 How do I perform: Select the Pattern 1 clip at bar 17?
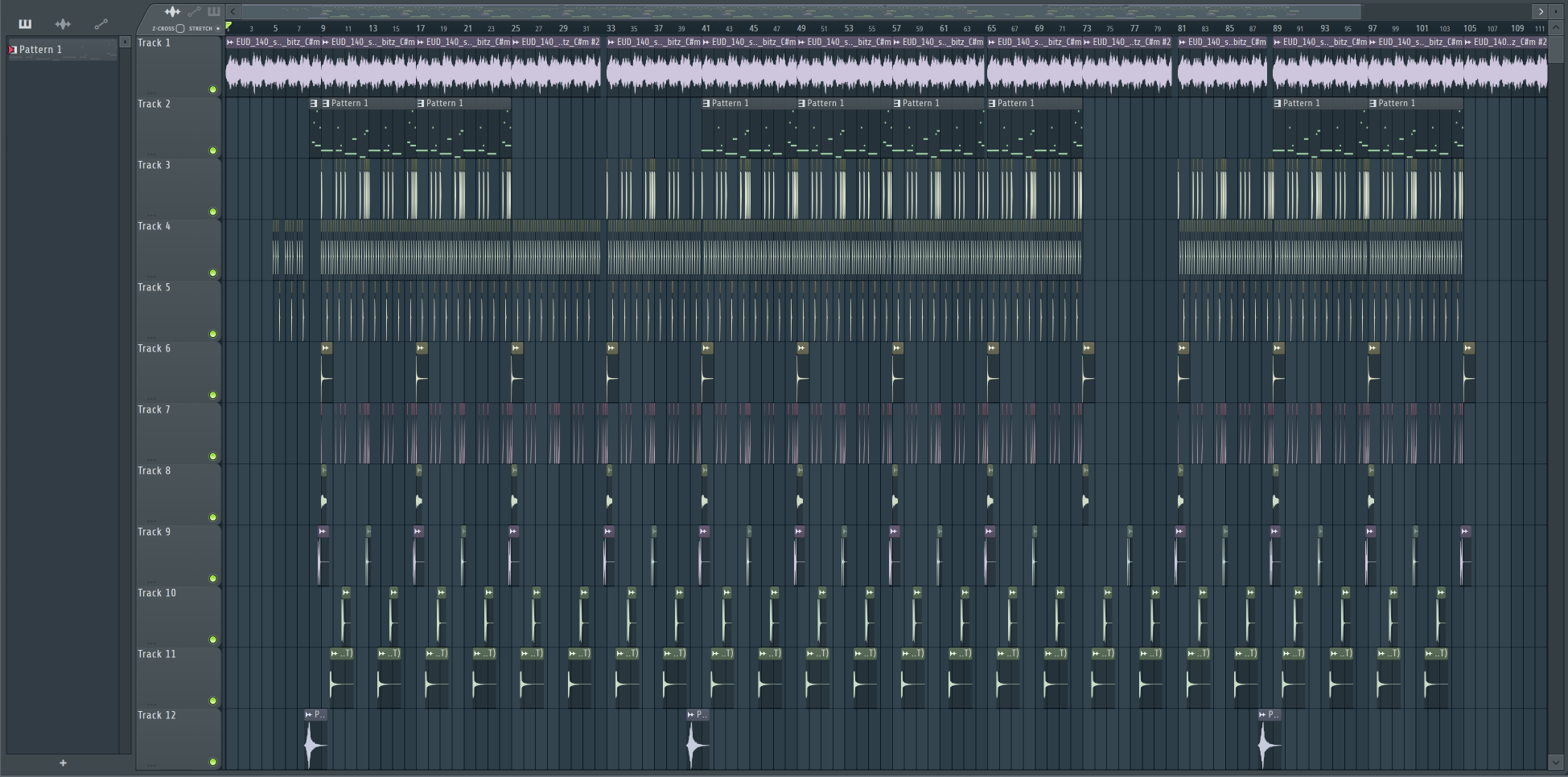(x=463, y=129)
